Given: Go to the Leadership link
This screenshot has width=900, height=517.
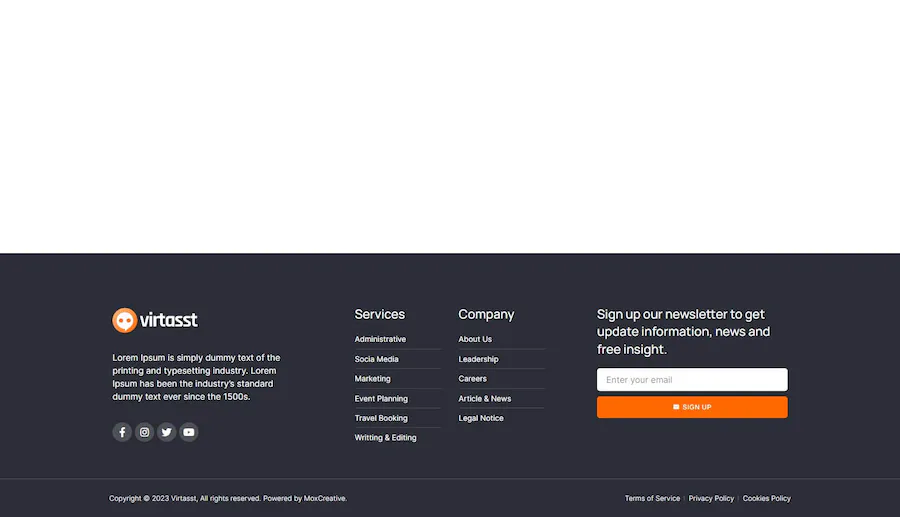Looking at the screenshot, I should [478, 359].
